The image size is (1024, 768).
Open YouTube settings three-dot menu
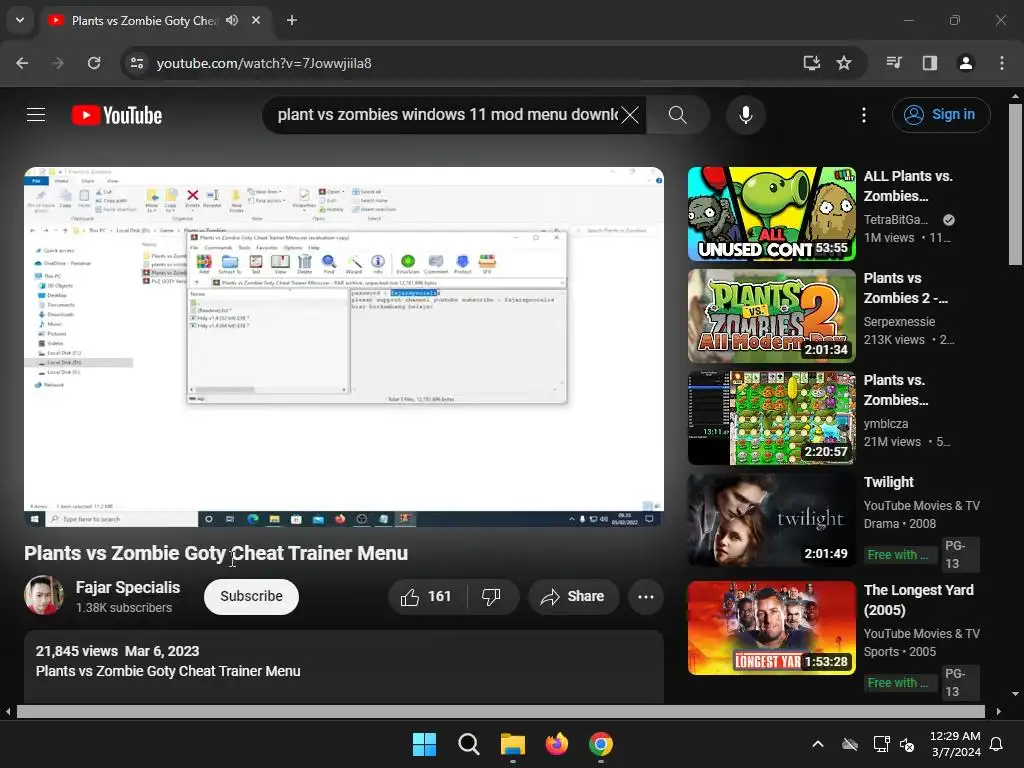(863, 115)
